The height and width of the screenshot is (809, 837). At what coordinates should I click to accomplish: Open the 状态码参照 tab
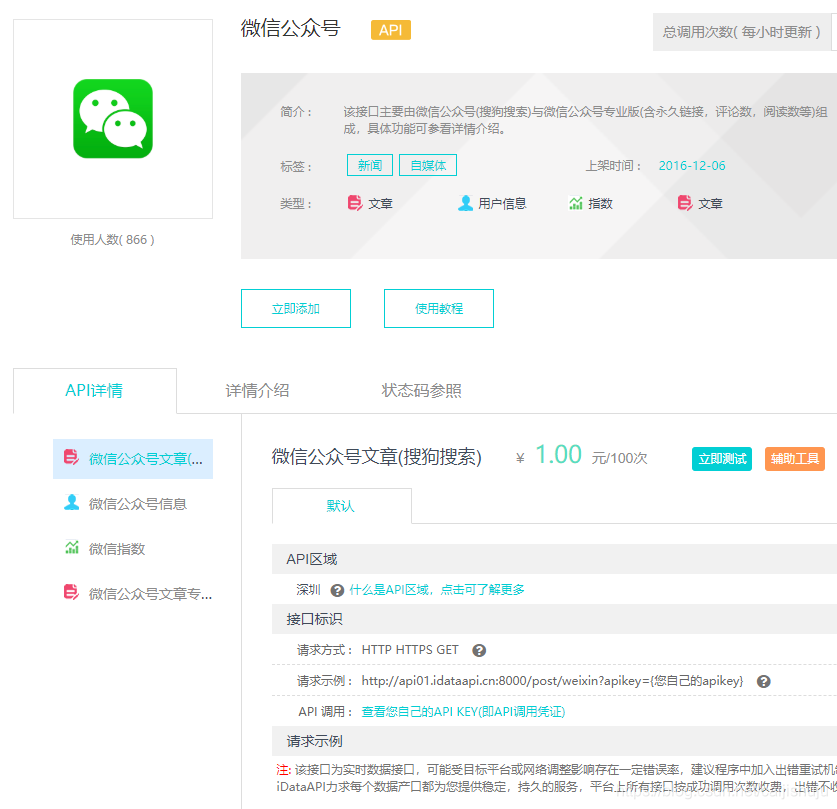click(x=421, y=391)
